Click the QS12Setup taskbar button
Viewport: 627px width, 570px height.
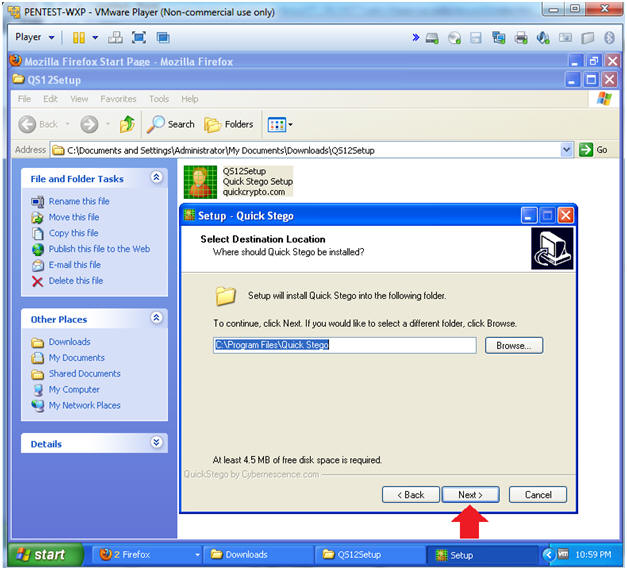click(370, 555)
